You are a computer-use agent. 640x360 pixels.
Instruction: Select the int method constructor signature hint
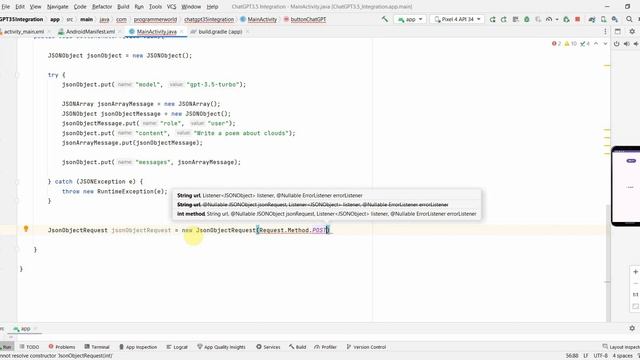327,214
